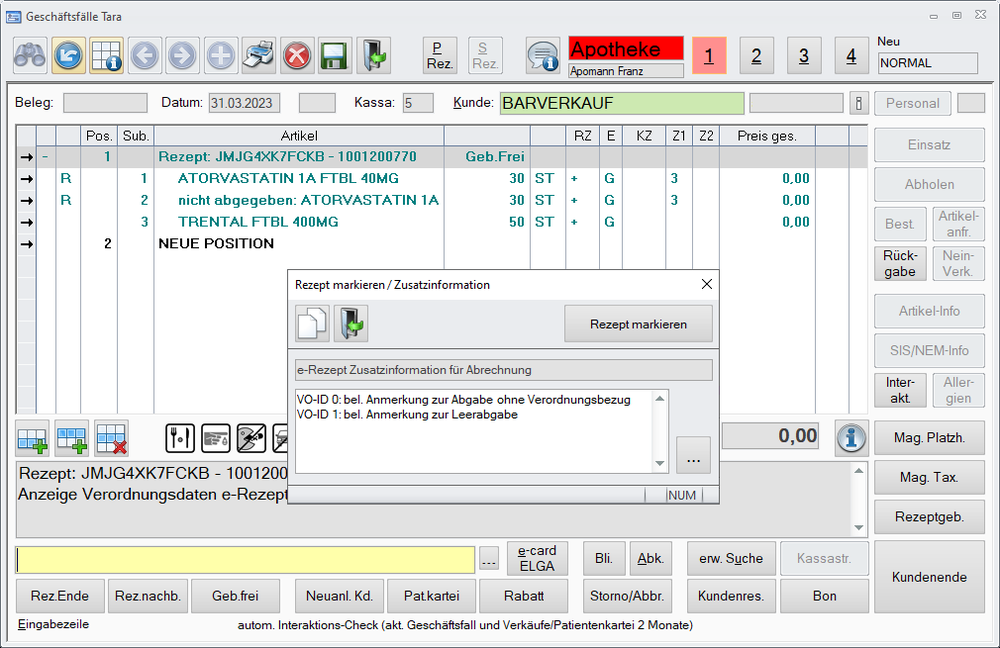Screen dimensions: 1000x648
Task: Click the delete row table icon
Action: pos(111,437)
